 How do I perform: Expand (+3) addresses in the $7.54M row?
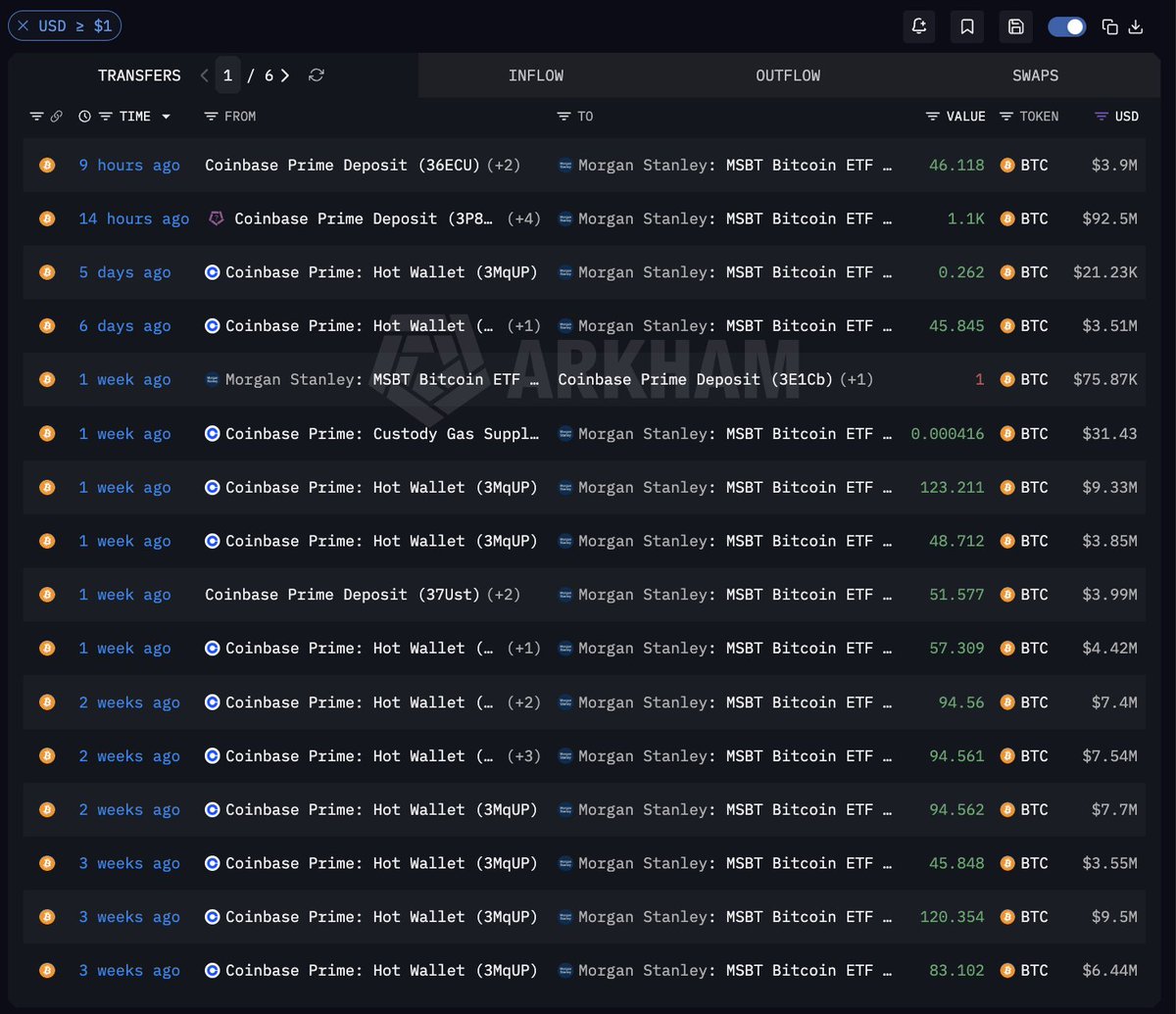click(523, 756)
